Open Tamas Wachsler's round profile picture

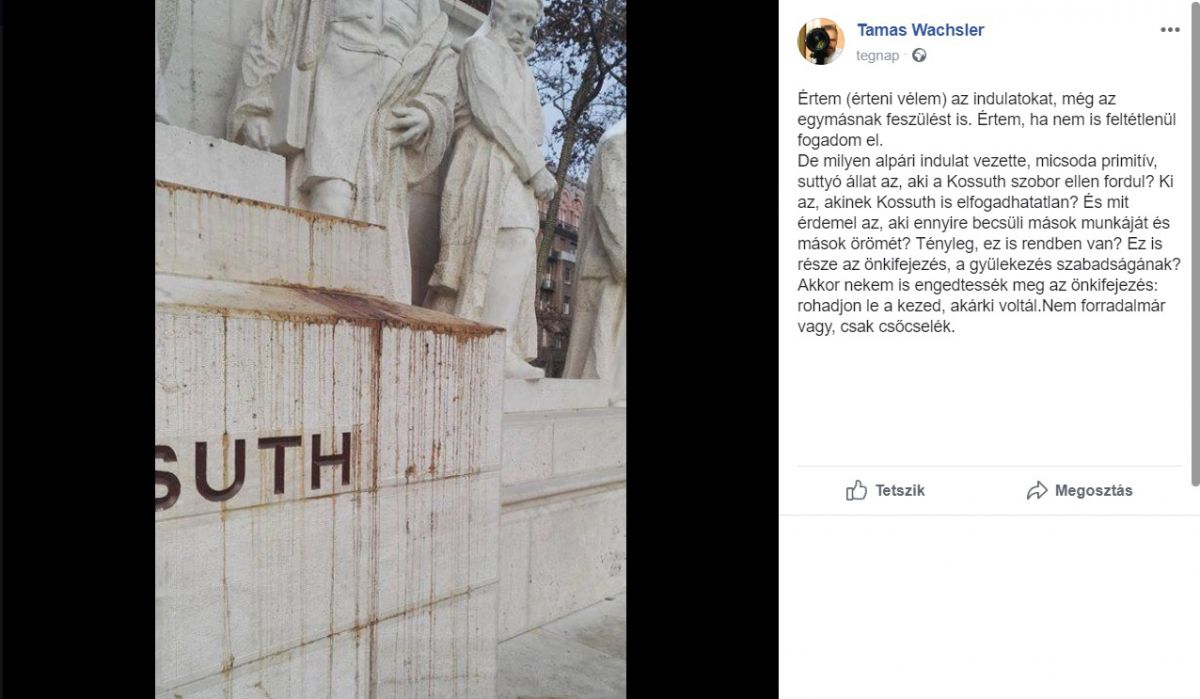pos(821,41)
